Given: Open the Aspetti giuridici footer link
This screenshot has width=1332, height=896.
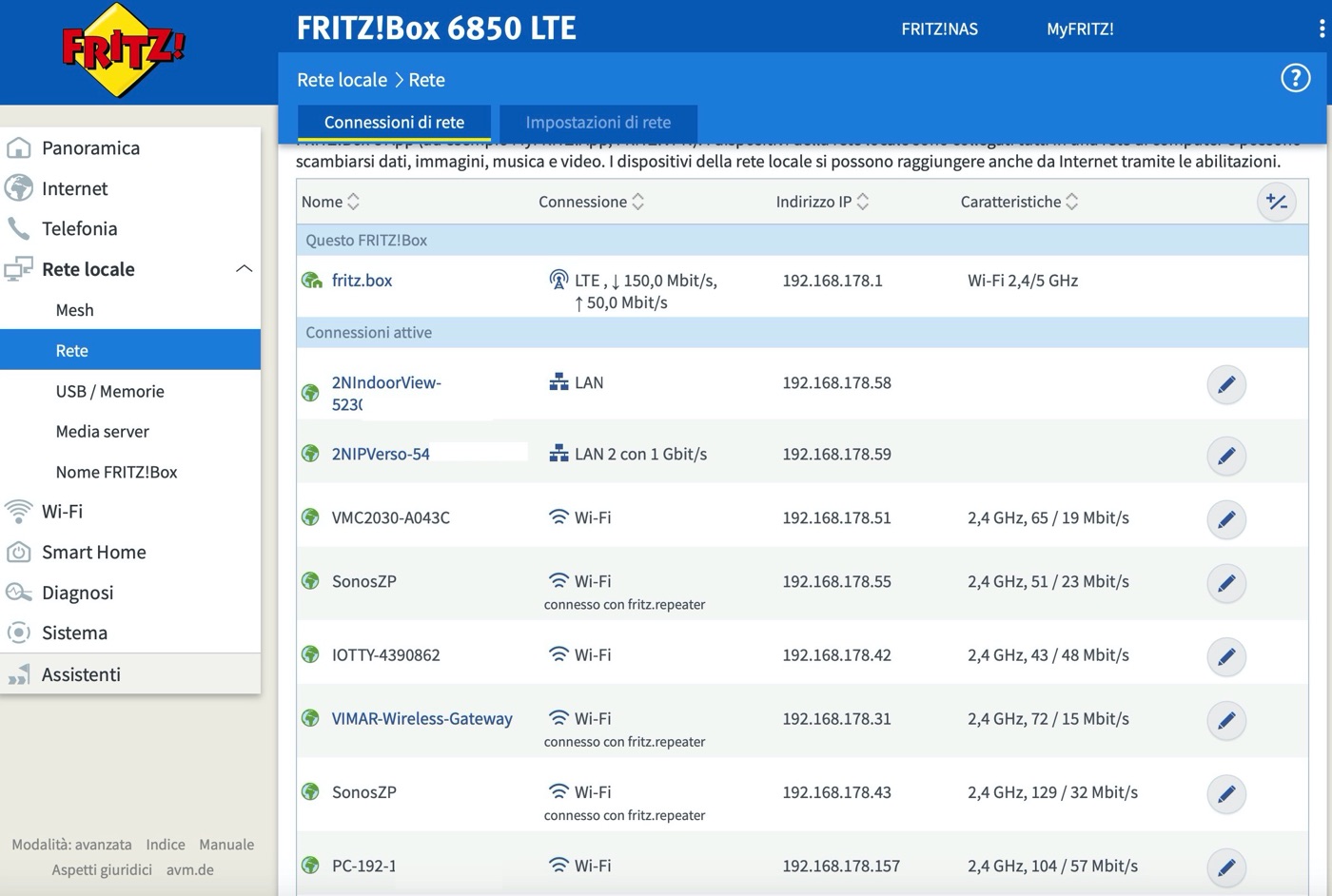Looking at the screenshot, I should (x=102, y=869).
